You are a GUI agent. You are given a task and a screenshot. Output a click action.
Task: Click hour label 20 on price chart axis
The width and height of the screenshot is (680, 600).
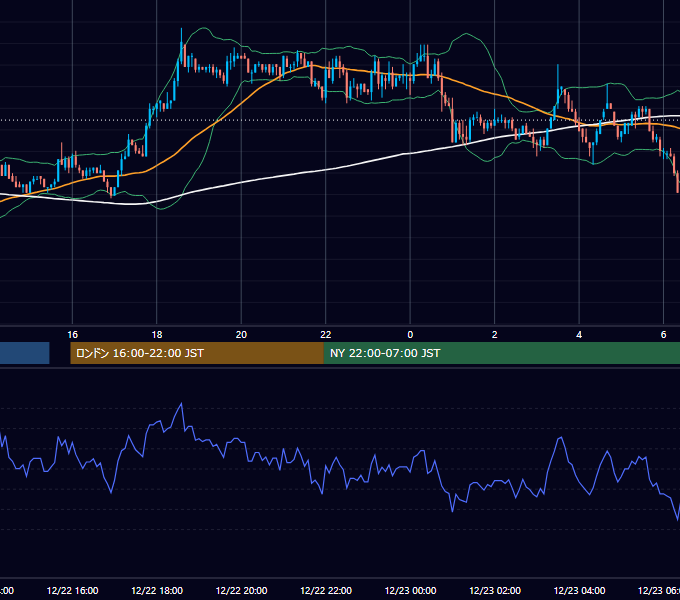pyautogui.click(x=241, y=334)
